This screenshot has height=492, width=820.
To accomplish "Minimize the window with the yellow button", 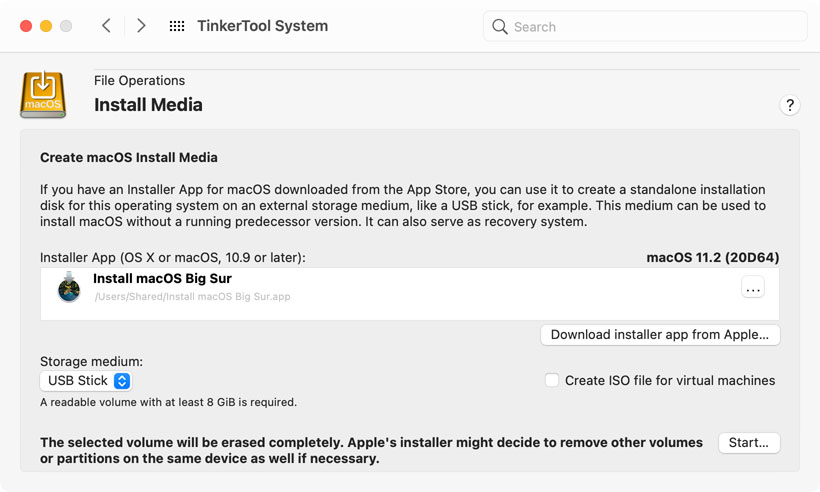I will 46,26.
